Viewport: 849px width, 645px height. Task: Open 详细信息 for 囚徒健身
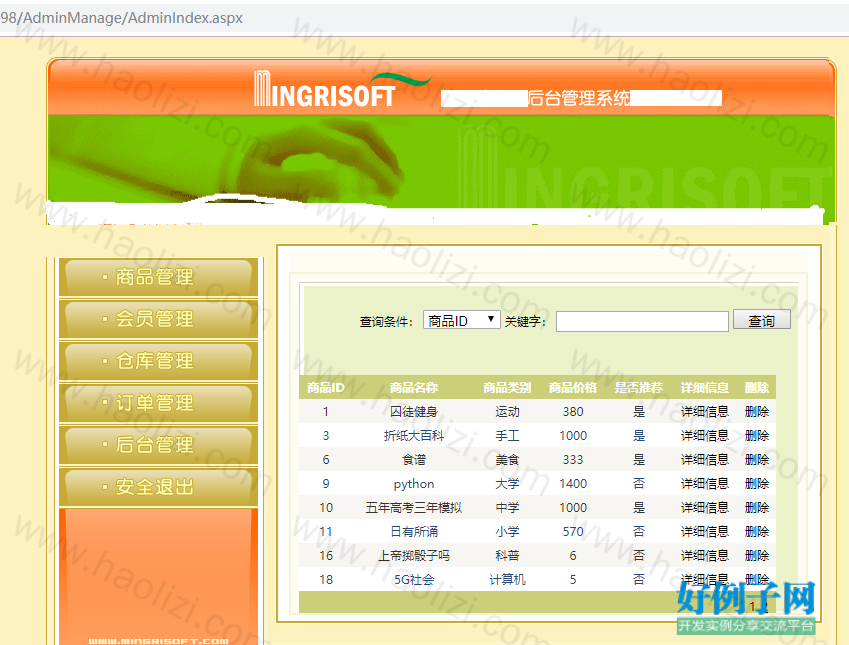pos(704,412)
